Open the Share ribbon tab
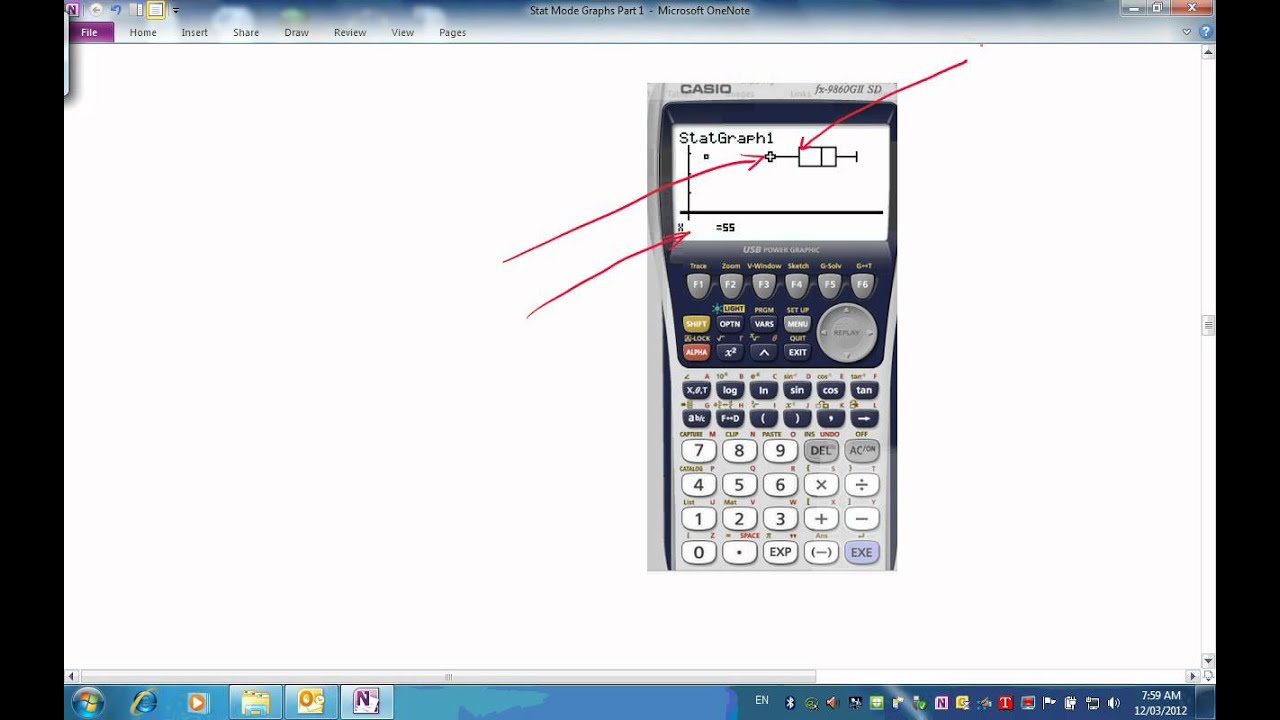 click(246, 32)
